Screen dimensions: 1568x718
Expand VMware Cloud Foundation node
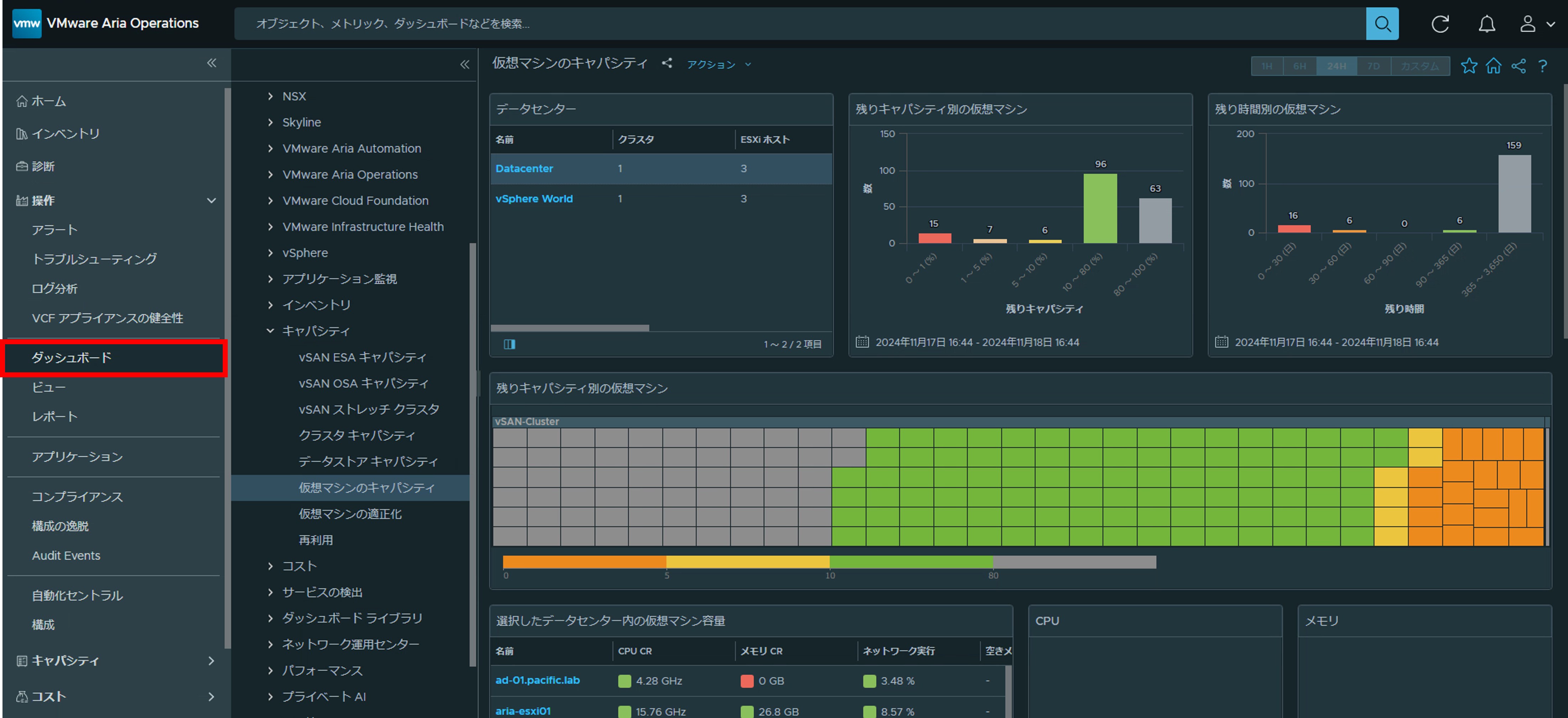[270, 200]
